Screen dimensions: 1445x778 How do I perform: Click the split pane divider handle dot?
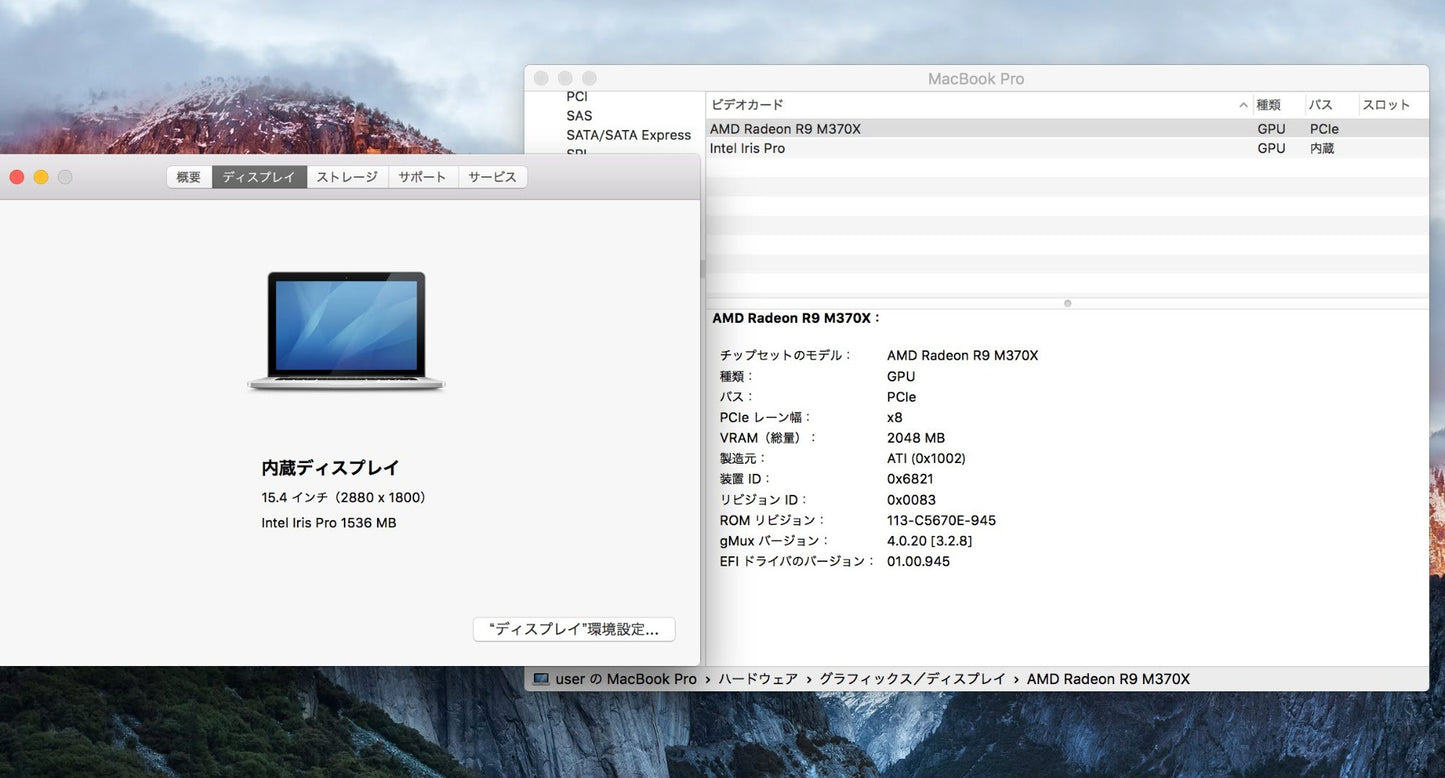coord(1067,303)
